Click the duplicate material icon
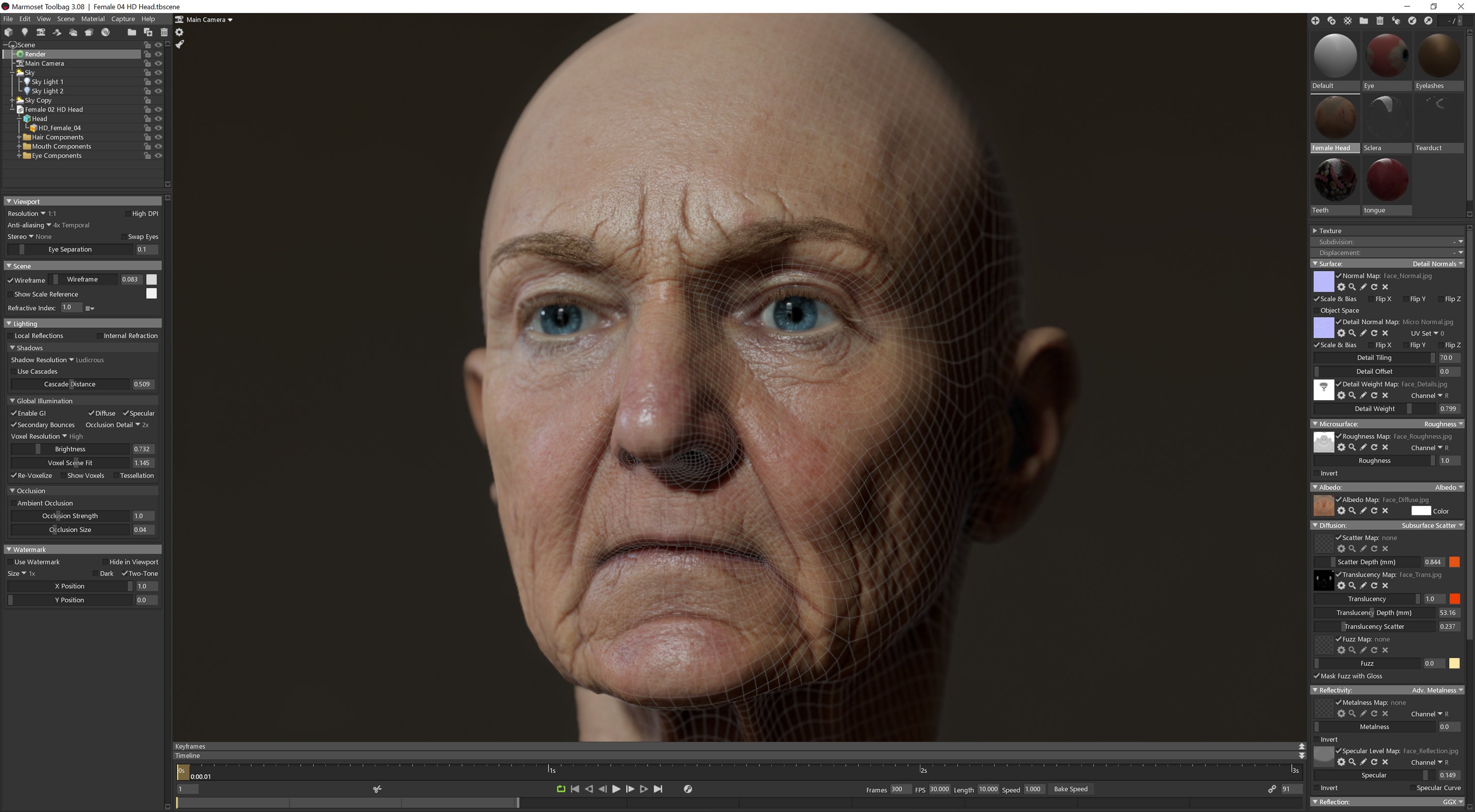Viewport: 1475px width, 812px height. point(1331,21)
